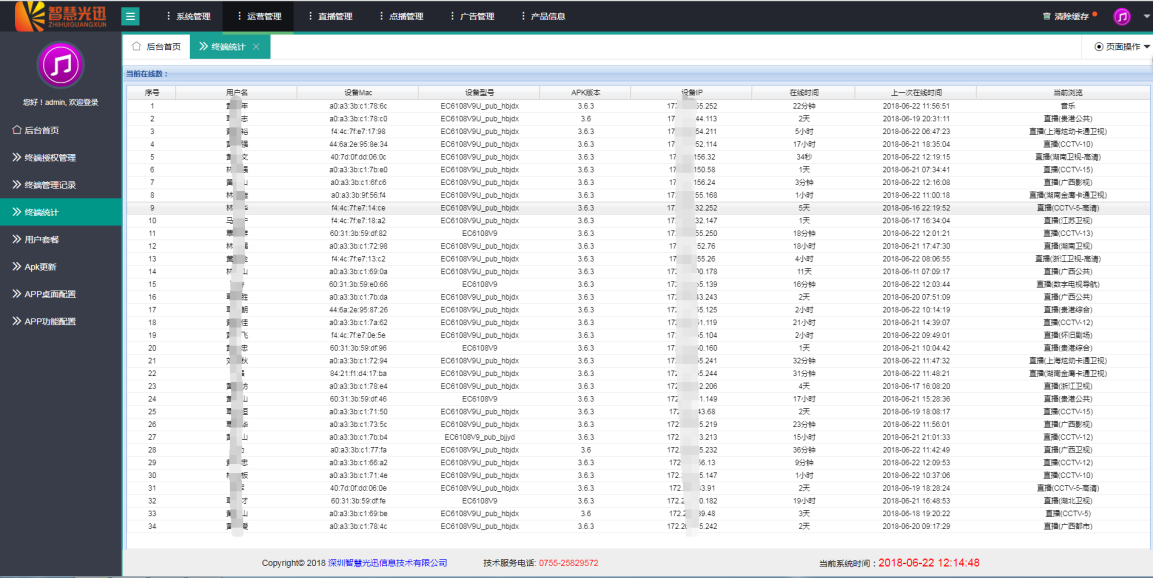Open the 运营管理 top menu

tap(259, 16)
